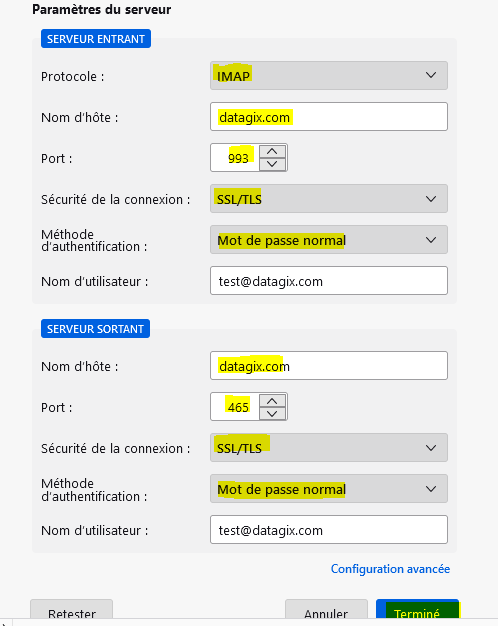Click the SERVEUR ENTRANT label
This screenshot has width=498, height=626.
click(x=96, y=39)
